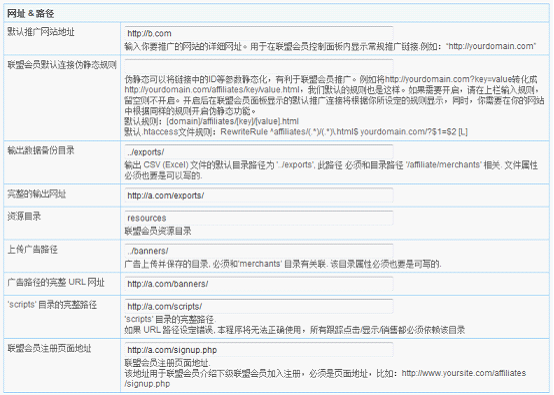
Task: Click the http://a.com/scripts/ path field
Action: click(259, 306)
